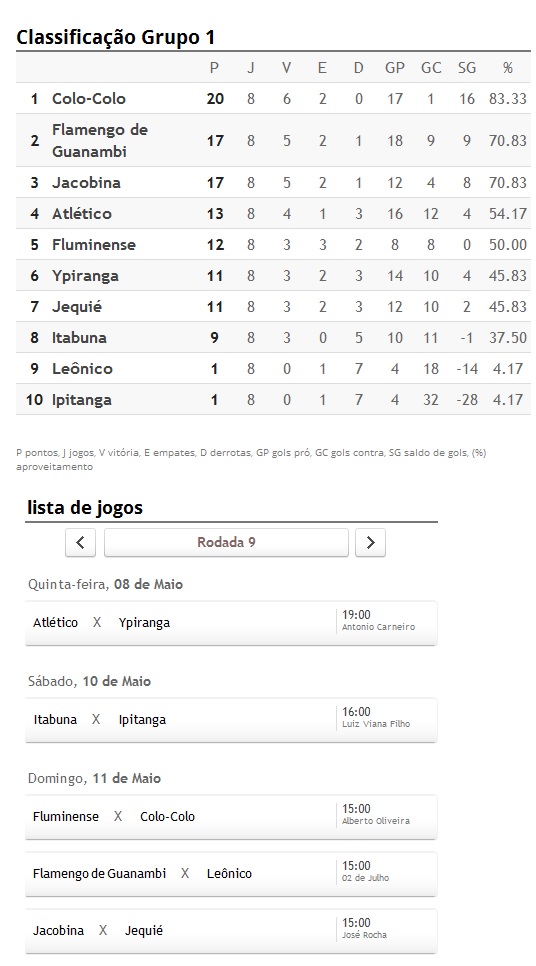Select Jequié team in standings table
The width and height of the screenshot is (536, 966).
(x=77, y=307)
